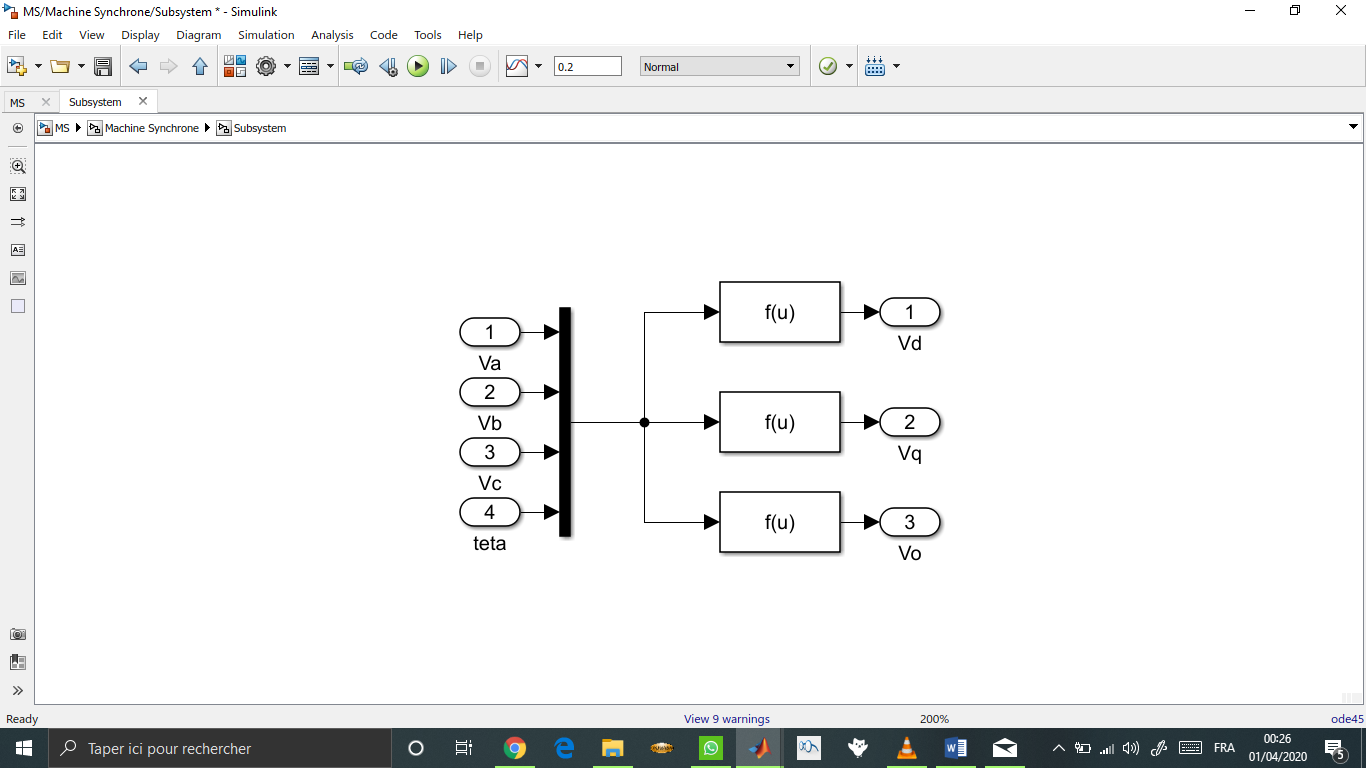Image resolution: width=1366 pixels, height=768 pixels.
Task: Click the Zoom tool in palette
Action: [x=18, y=166]
